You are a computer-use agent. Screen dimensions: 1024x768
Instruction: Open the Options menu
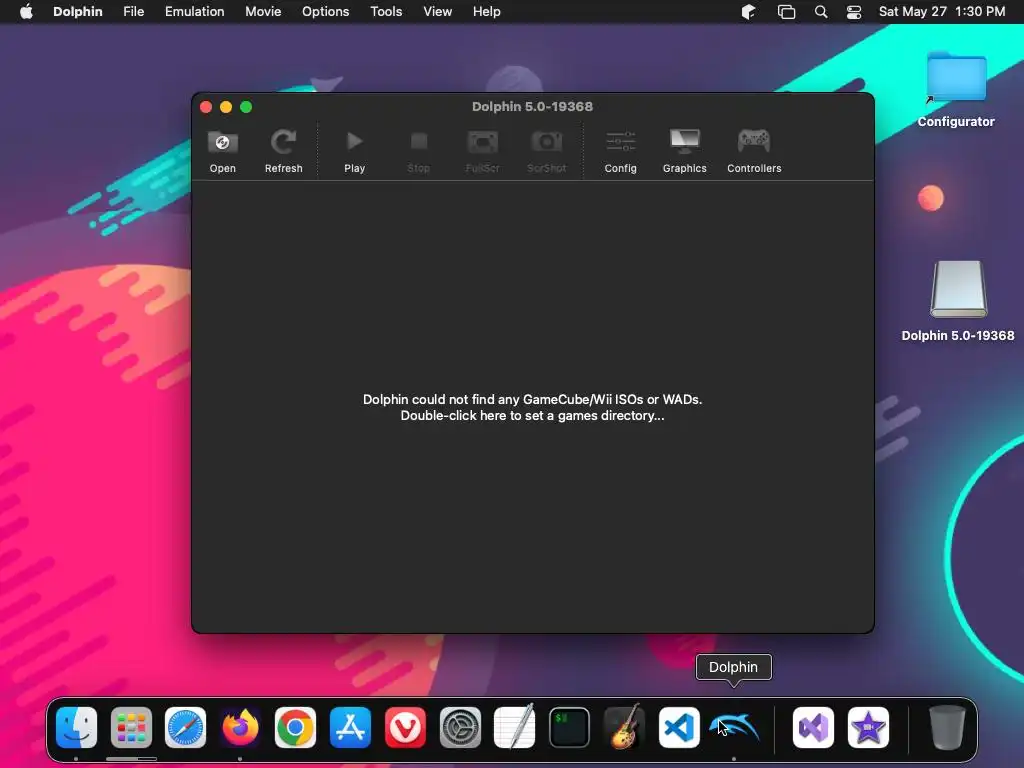(x=325, y=12)
